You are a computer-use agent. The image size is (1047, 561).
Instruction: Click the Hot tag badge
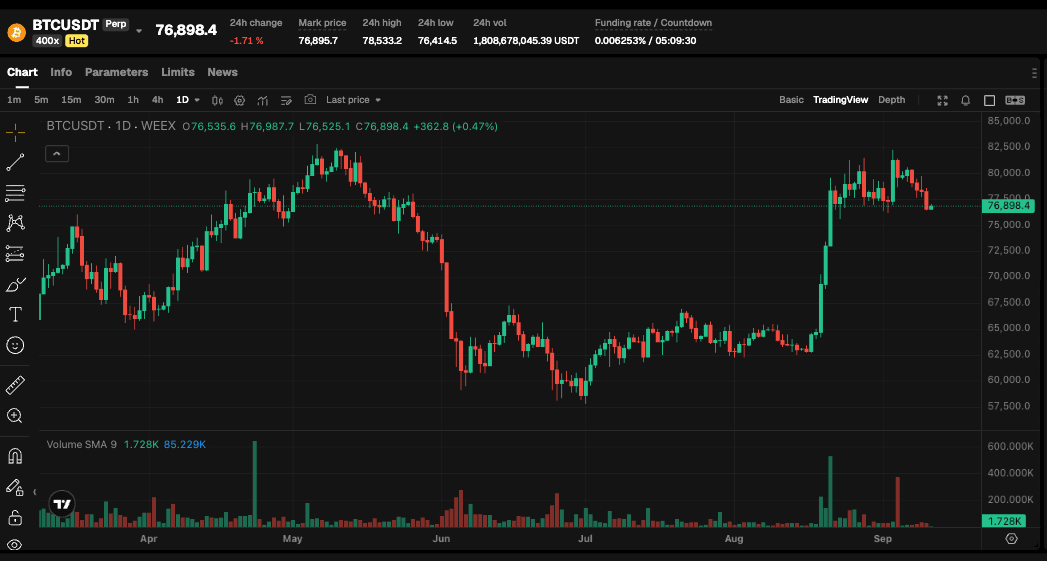pos(77,41)
